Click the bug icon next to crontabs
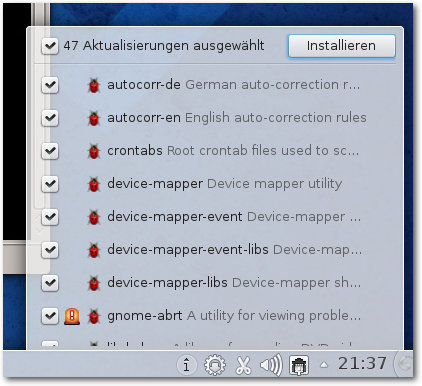The image size is (422, 386). 94,151
